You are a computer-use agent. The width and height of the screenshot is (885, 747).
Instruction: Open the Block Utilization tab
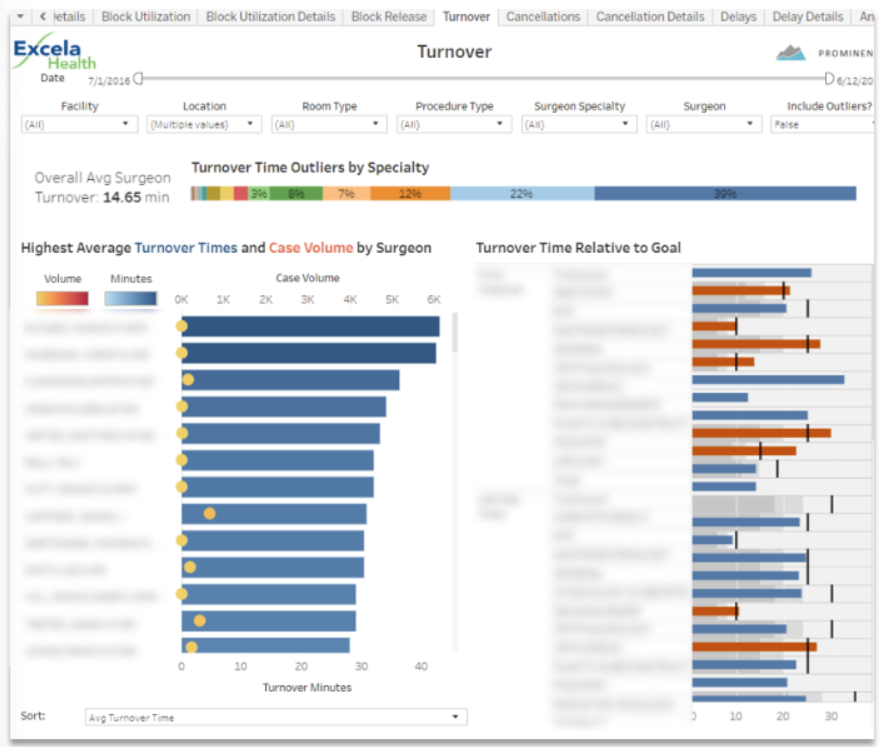coord(146,17)
